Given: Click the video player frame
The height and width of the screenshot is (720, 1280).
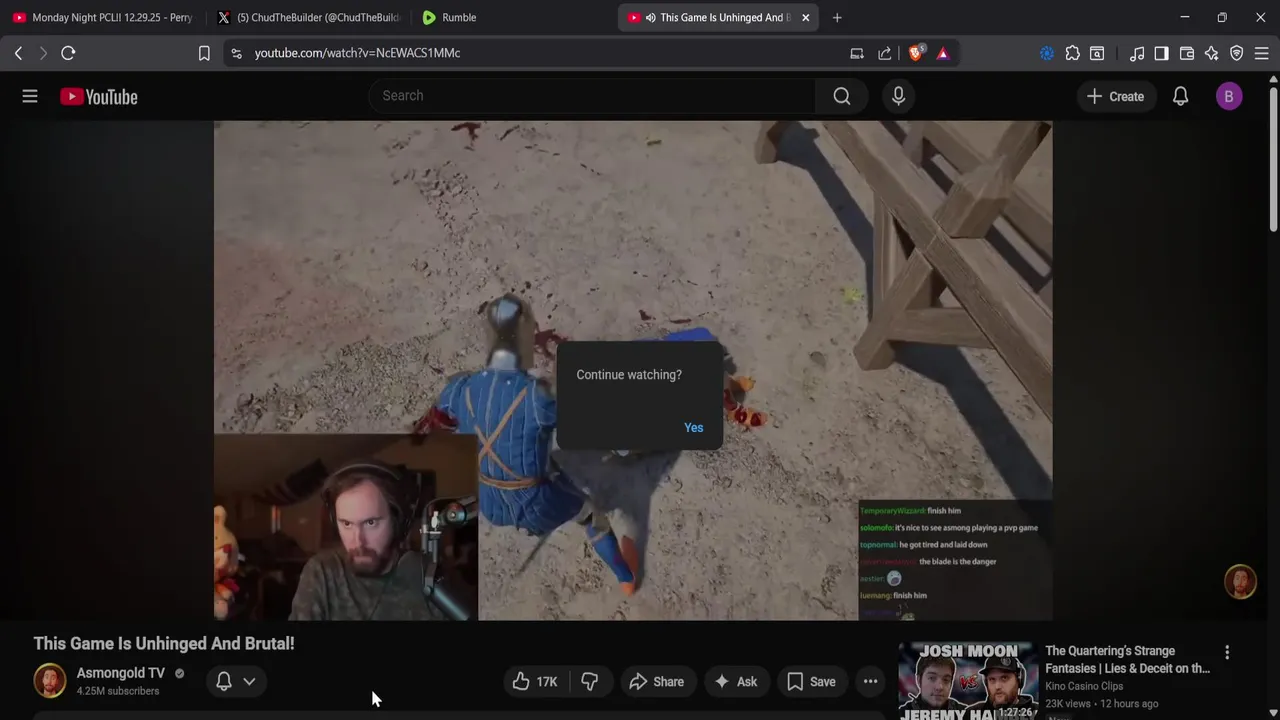Looking at the screenshot, I should [633, 371].
